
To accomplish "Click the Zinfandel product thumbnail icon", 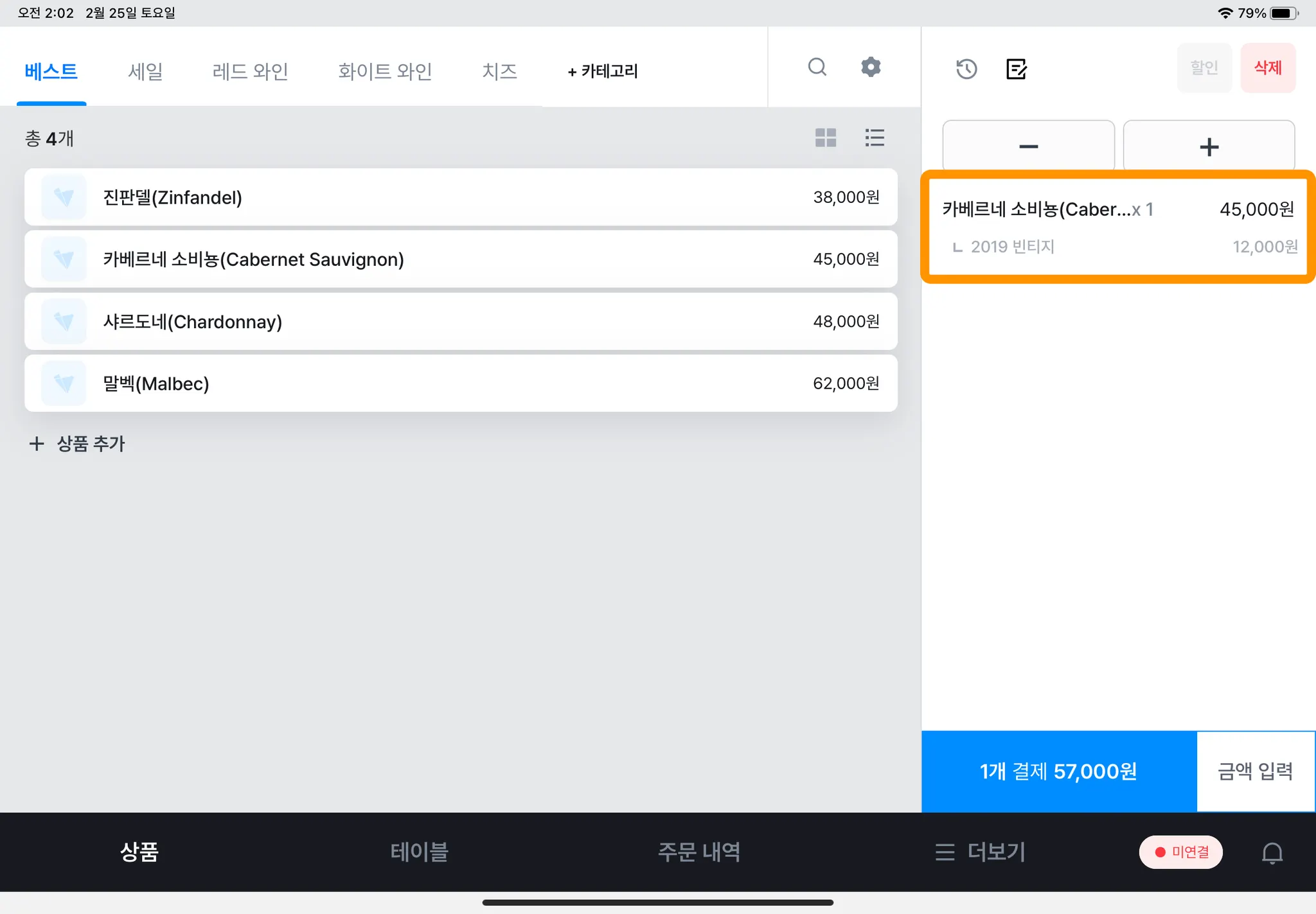I will pyautogui.click(x=64, y=197).
